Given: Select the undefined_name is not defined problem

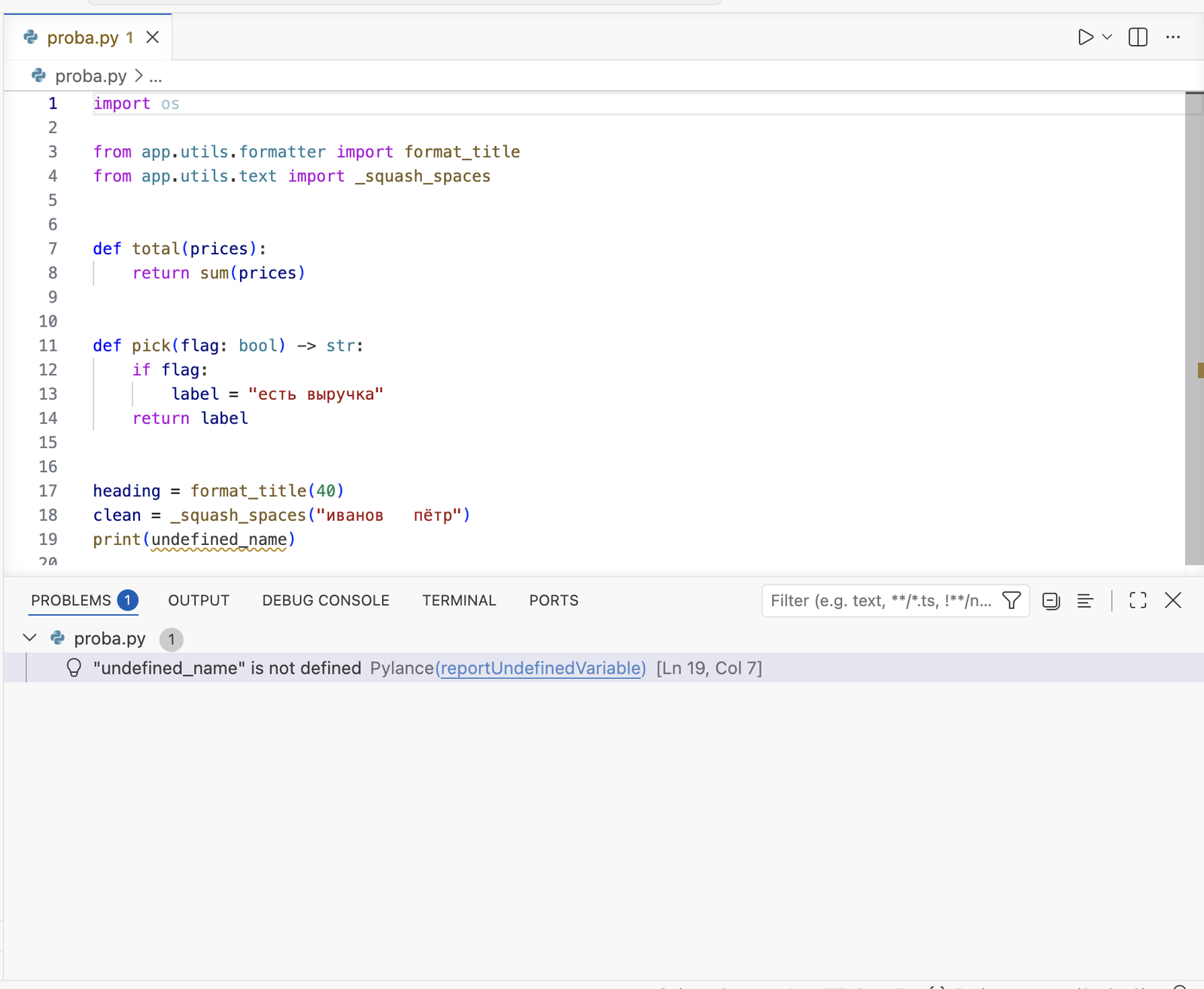Looking at the screenshot, I should pos(604,668).
